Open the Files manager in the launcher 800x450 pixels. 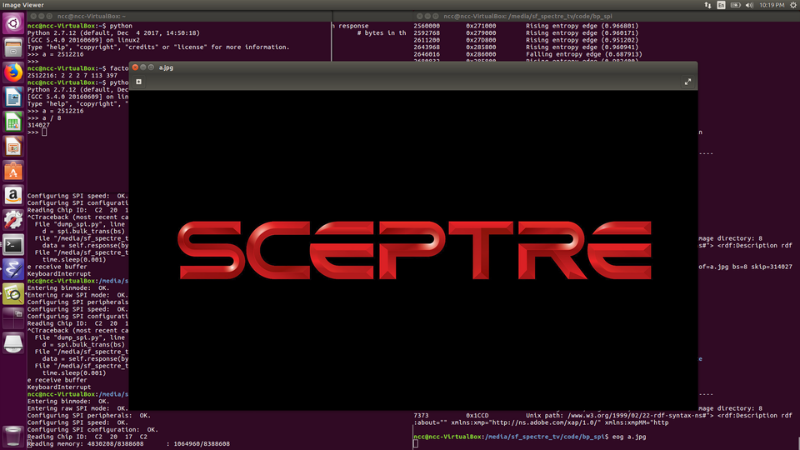13,48
